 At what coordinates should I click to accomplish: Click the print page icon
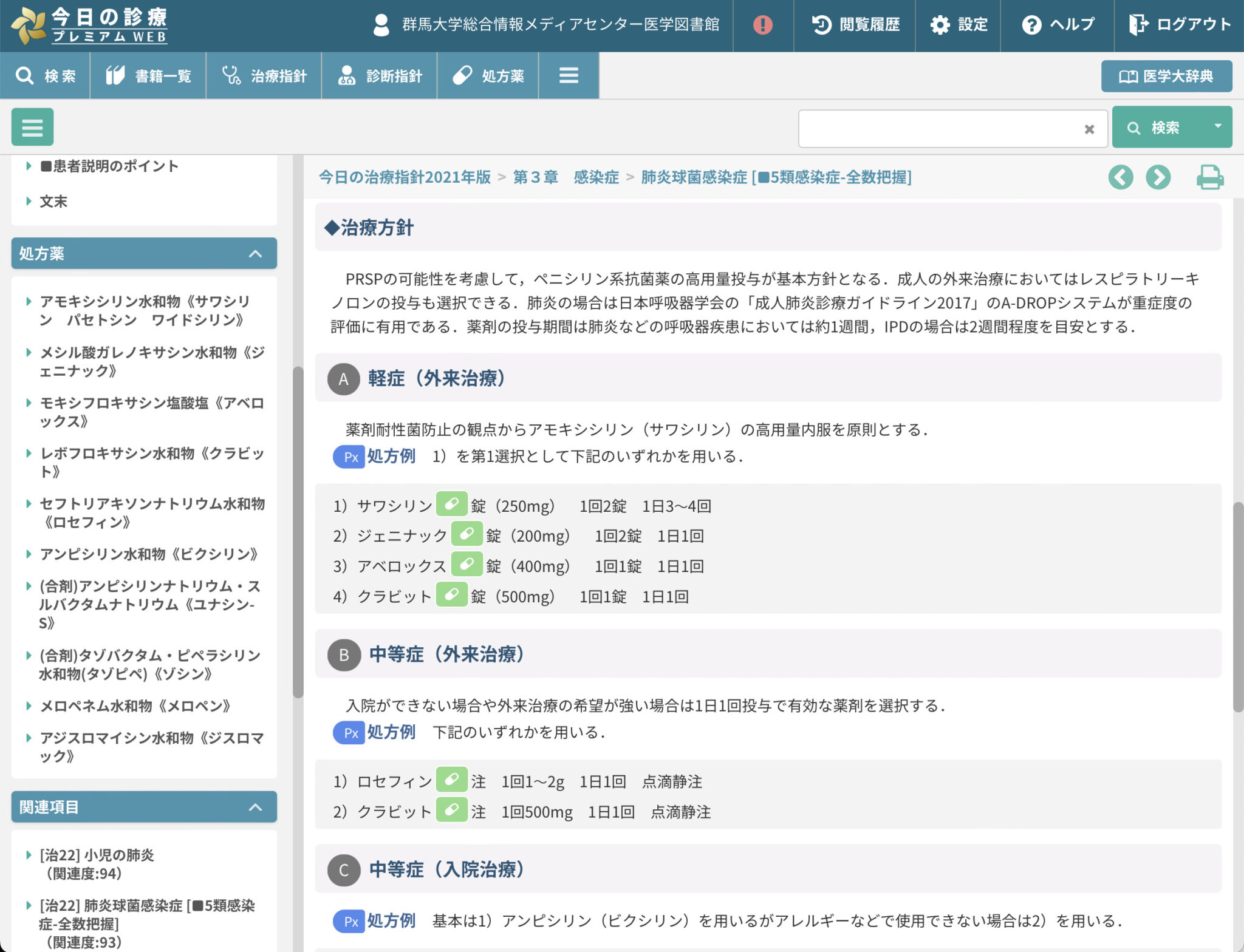[1209, 177]
